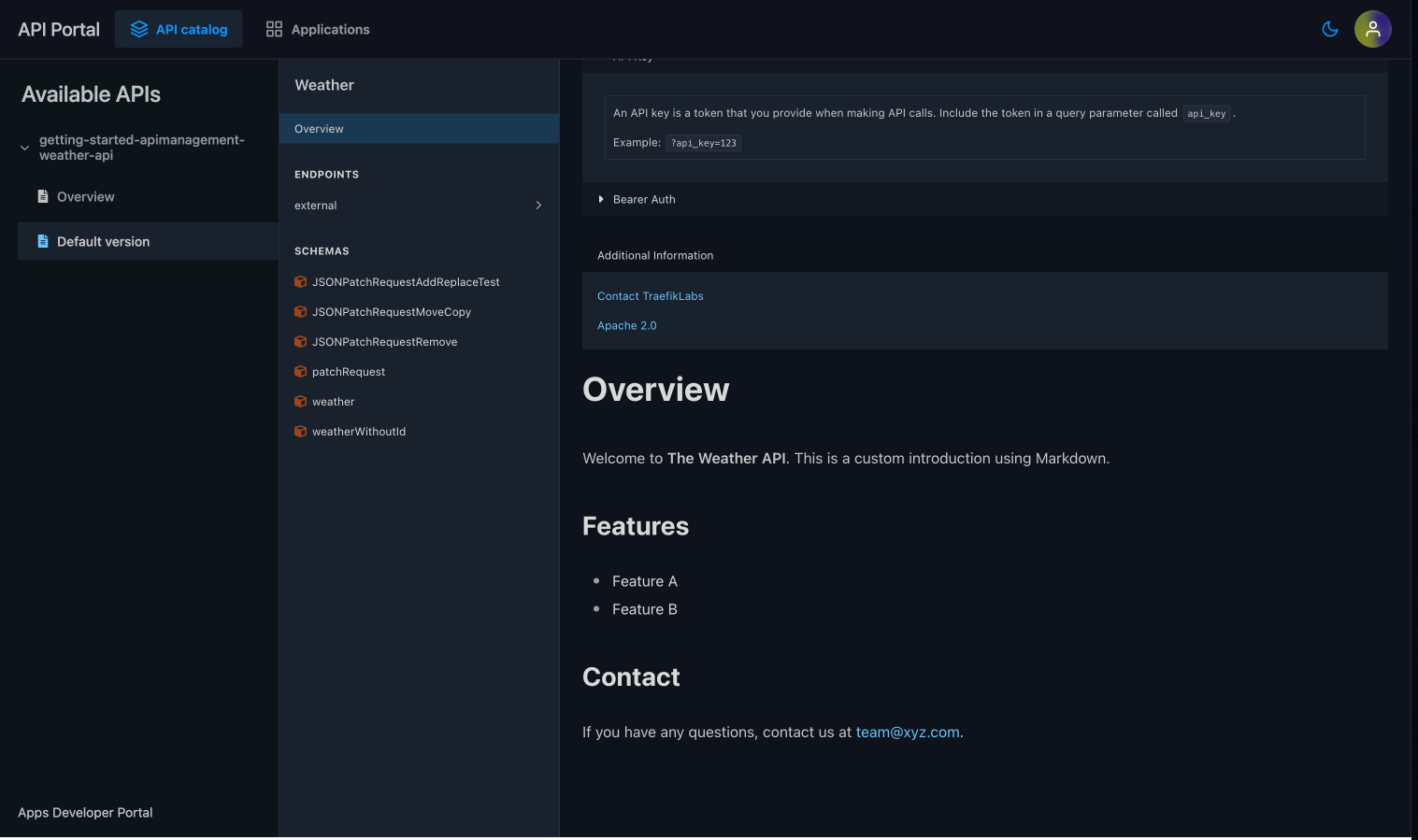Screen dimensions: 1418x840
Task: Toggle dark mode using the moon icon
Action: click(1329, 29)
